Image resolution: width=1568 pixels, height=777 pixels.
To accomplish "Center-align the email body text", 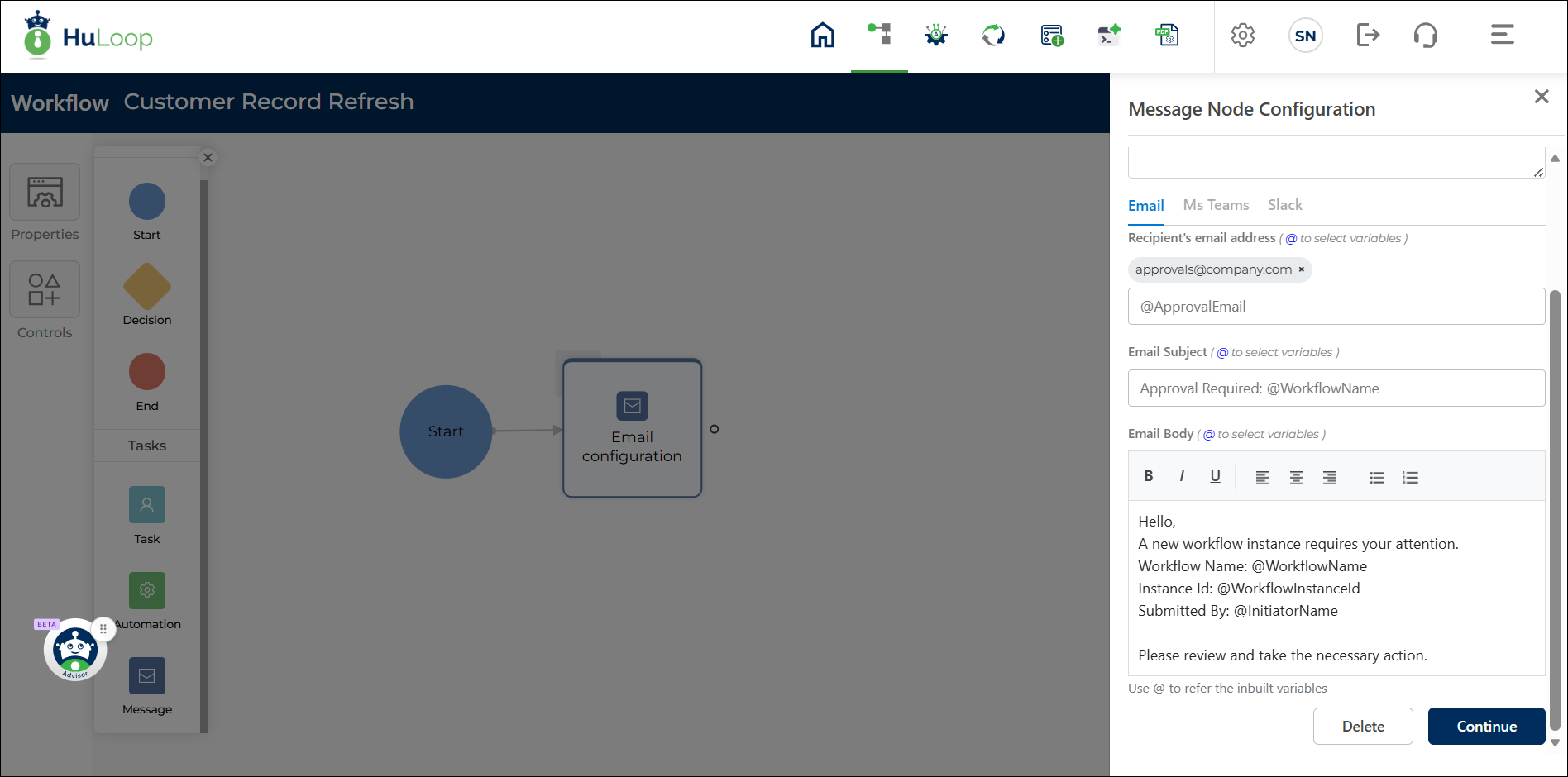I will tap(1296, 477).
